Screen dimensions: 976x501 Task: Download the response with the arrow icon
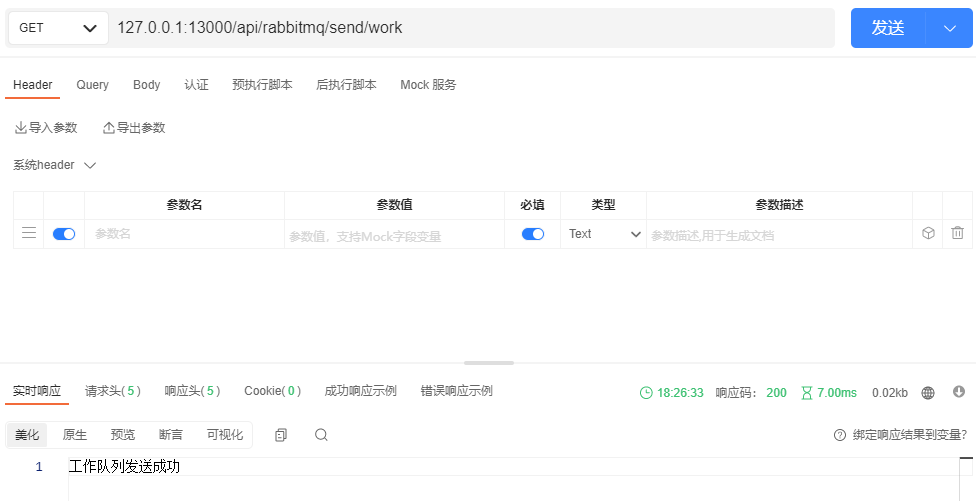959,391
